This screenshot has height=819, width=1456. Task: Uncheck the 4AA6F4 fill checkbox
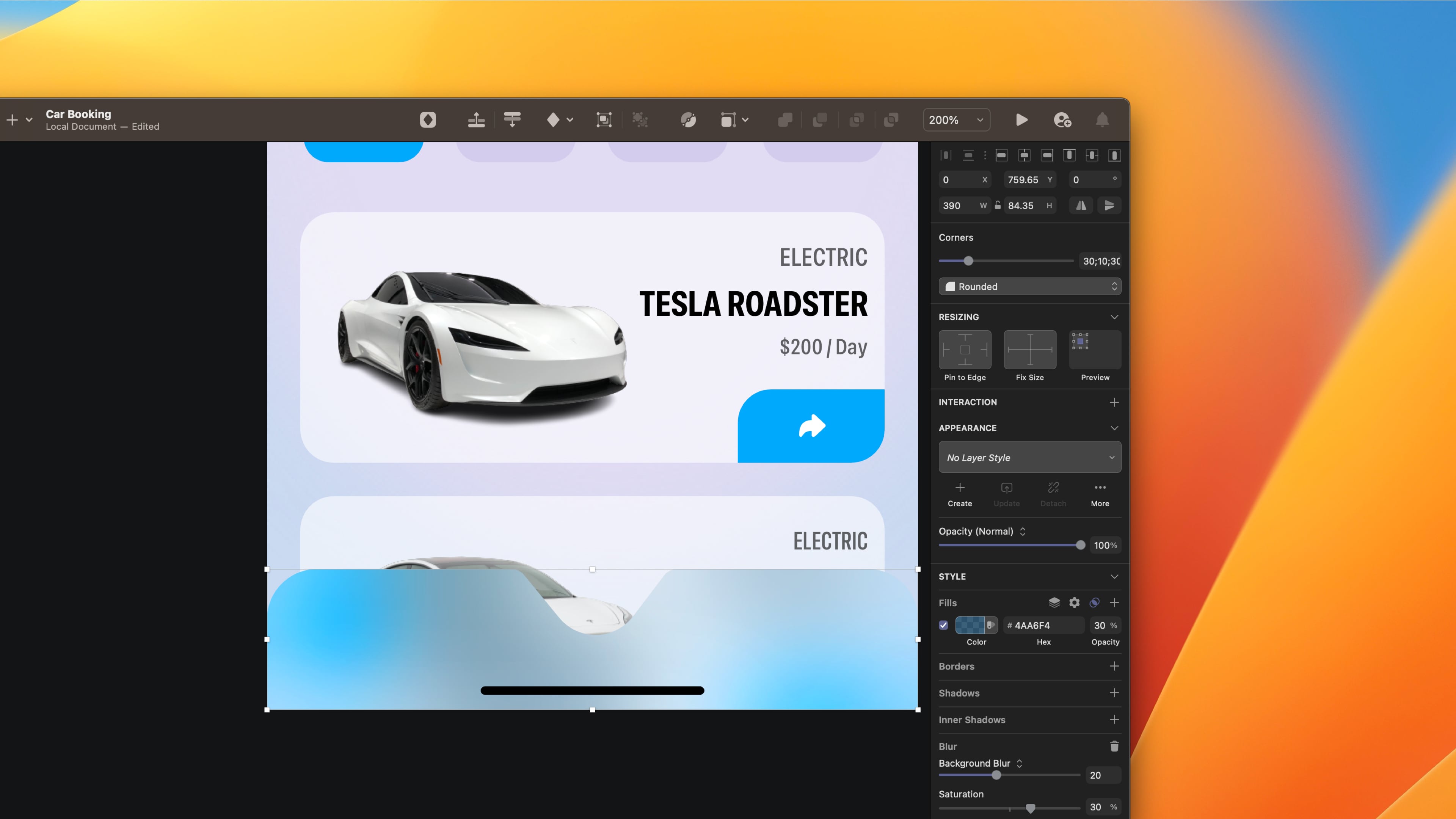[943, 625]
